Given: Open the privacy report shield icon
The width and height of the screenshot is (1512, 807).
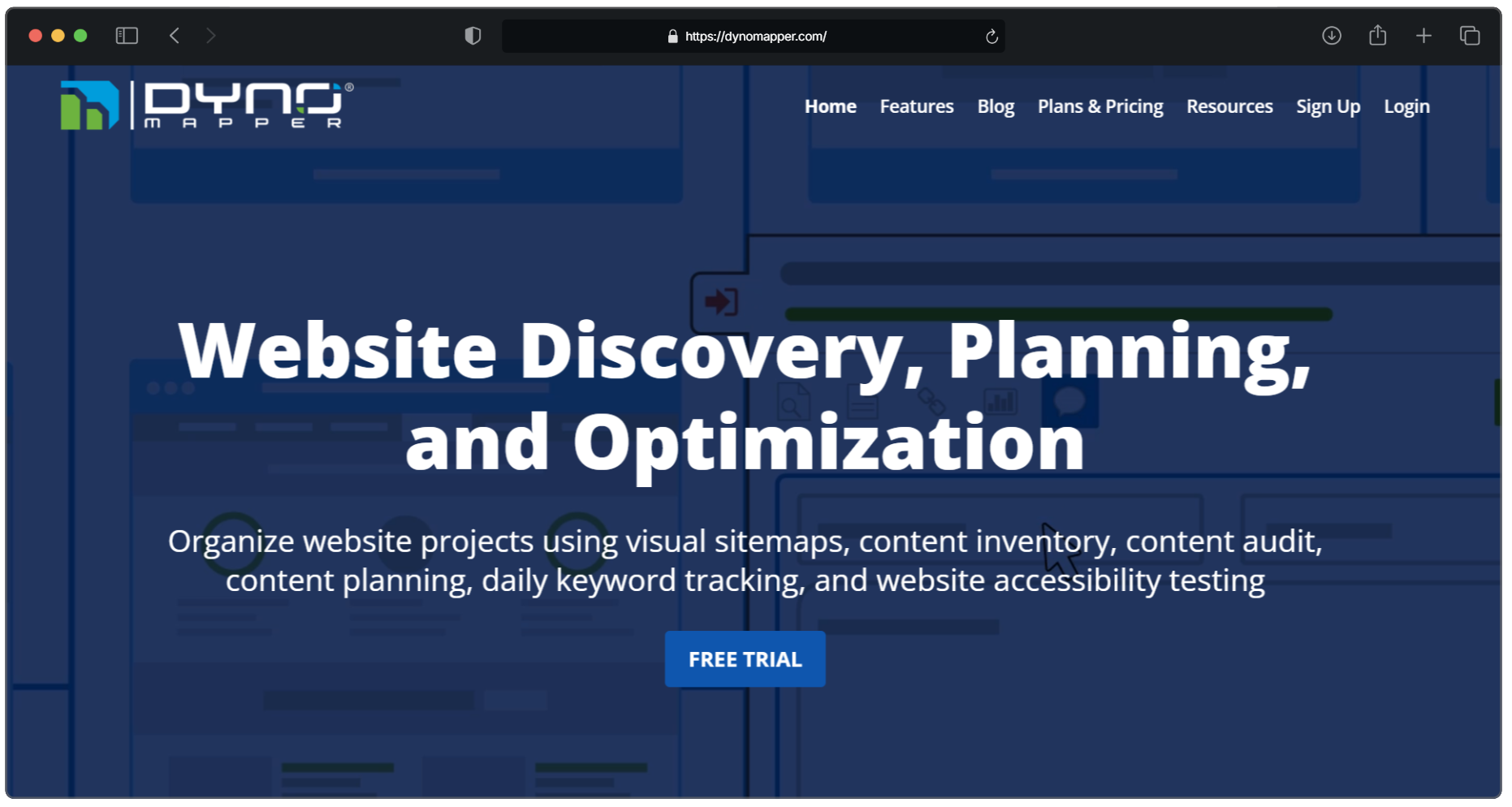Looking at the screenshot, I should coord(473,36).
